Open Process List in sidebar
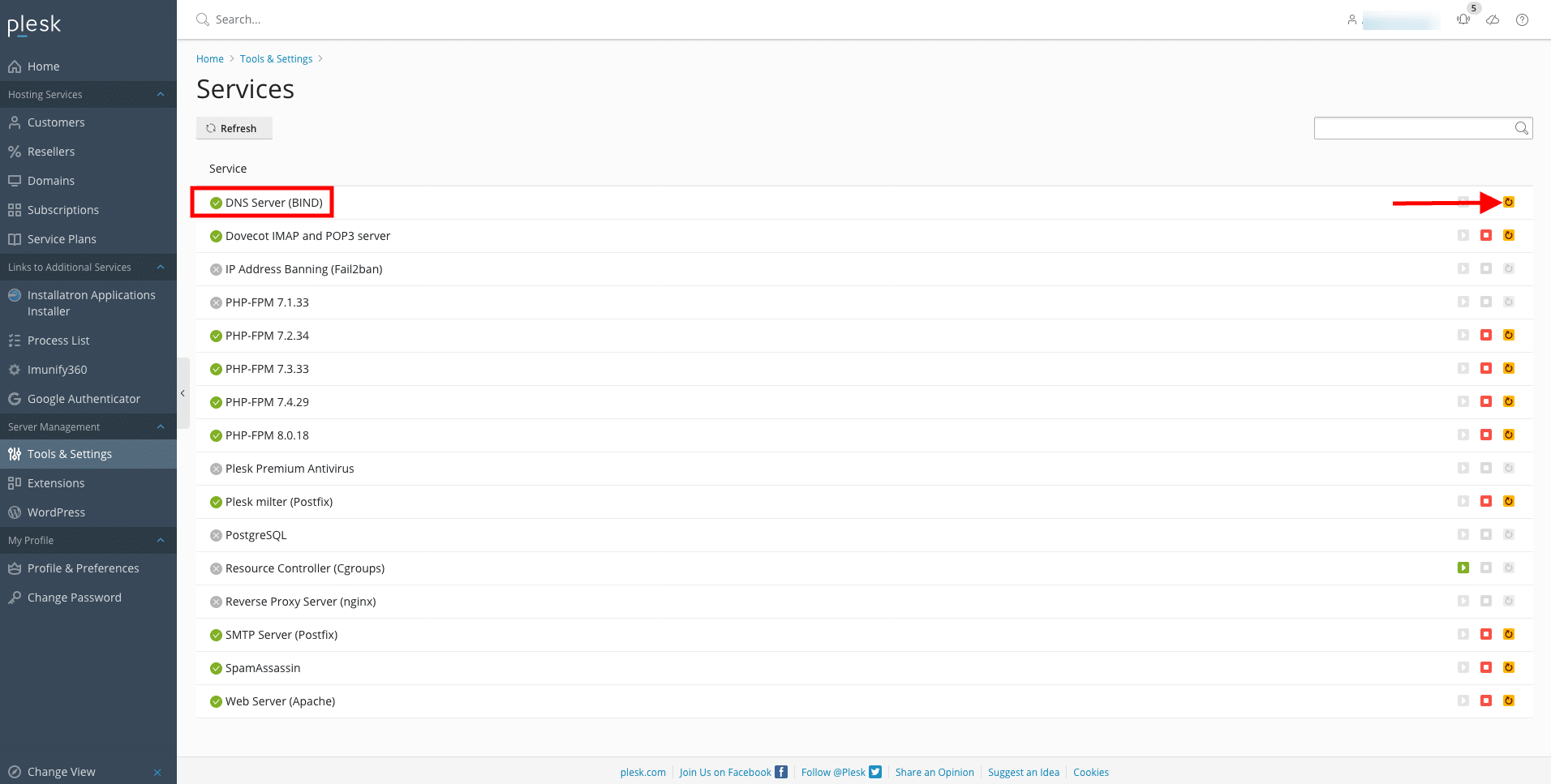This screenshot has width=1551, height=784. pyautogui.click(x=88, y=341)
